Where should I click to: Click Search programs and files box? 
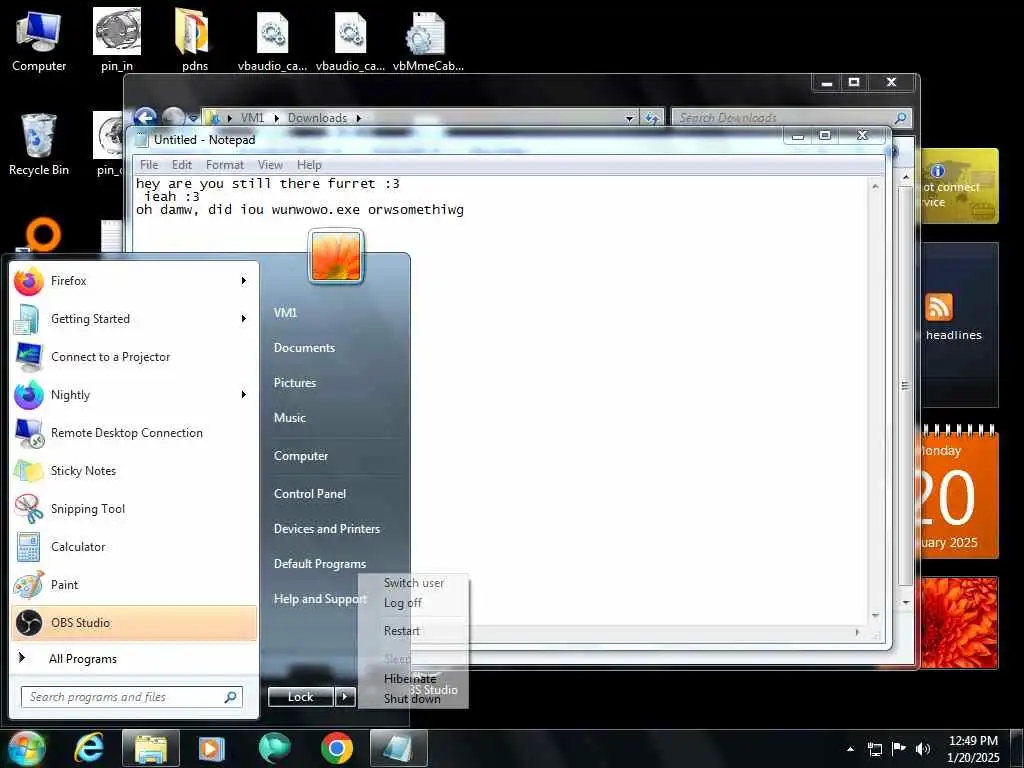click(132, 697)
